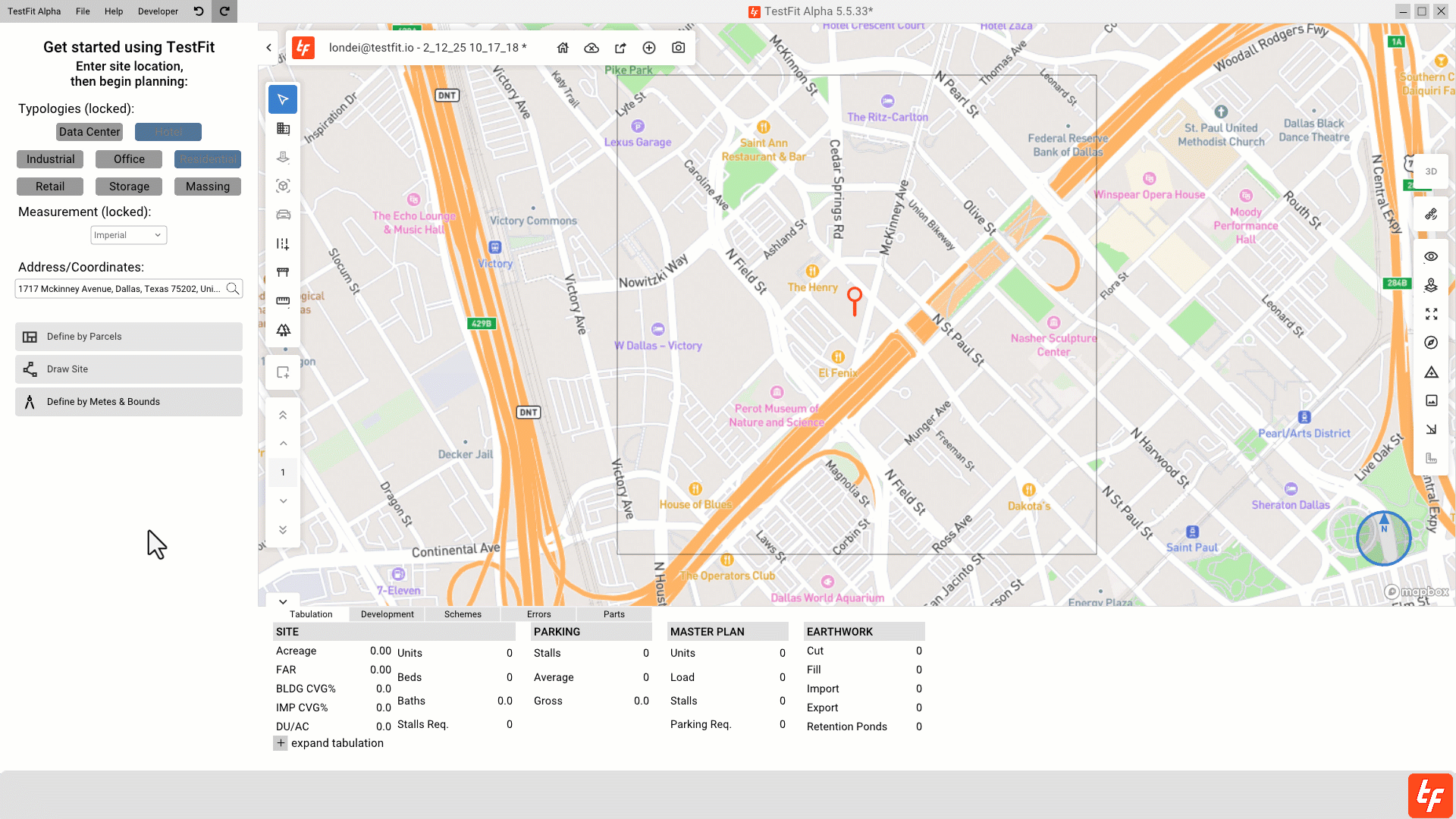Toggle the Data Center typology
1456x819 pixels.
(x=89, y=132)
